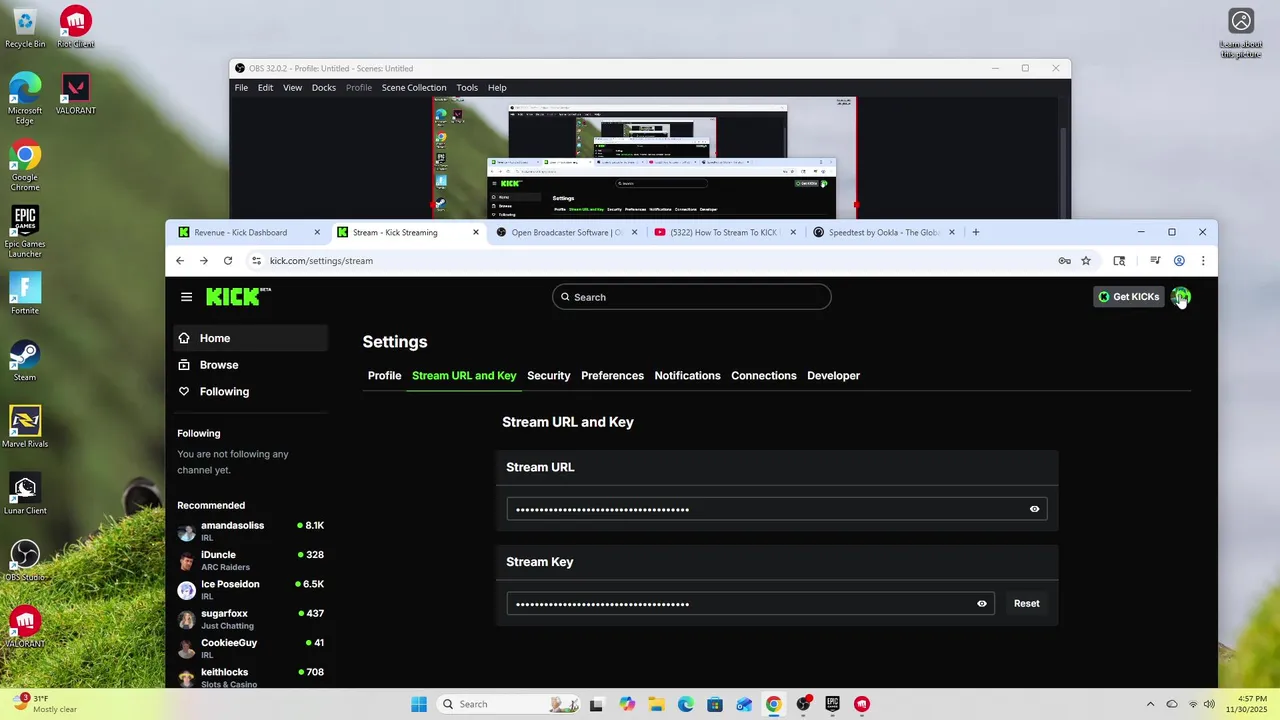Viewport: 1280px width, 720px height.
Task: Open the Kick profile avatar menu
Action: click(1181, 296)
